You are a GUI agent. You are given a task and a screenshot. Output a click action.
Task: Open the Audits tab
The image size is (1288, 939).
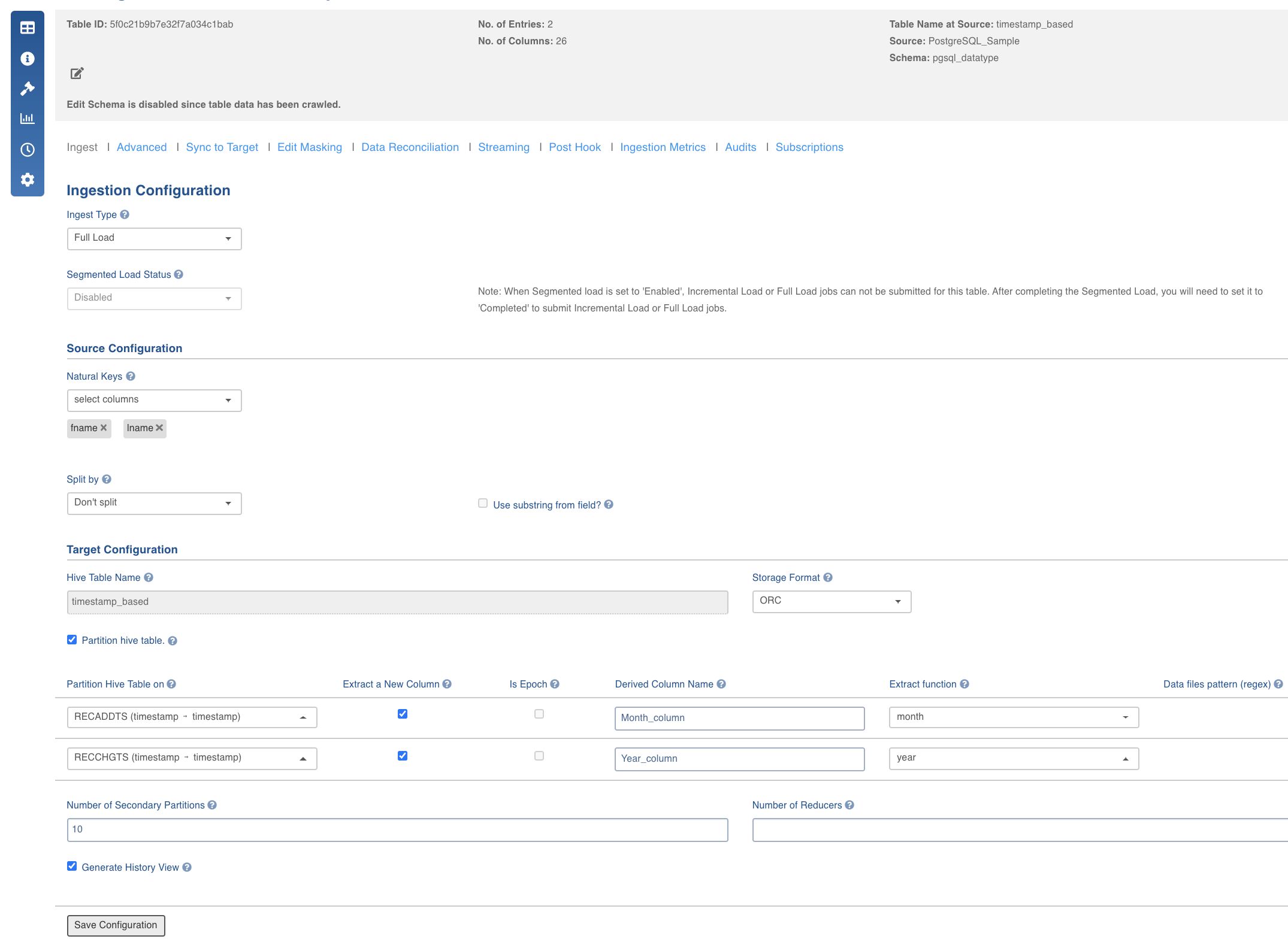pos(741,147)
